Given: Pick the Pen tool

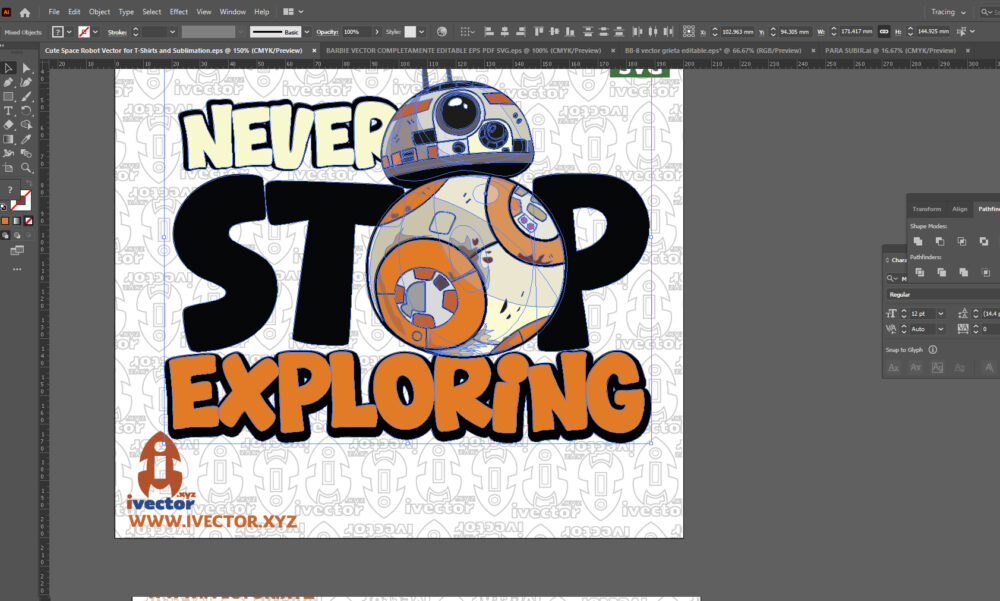Looking at the screenshot, I should pos(8,82).
